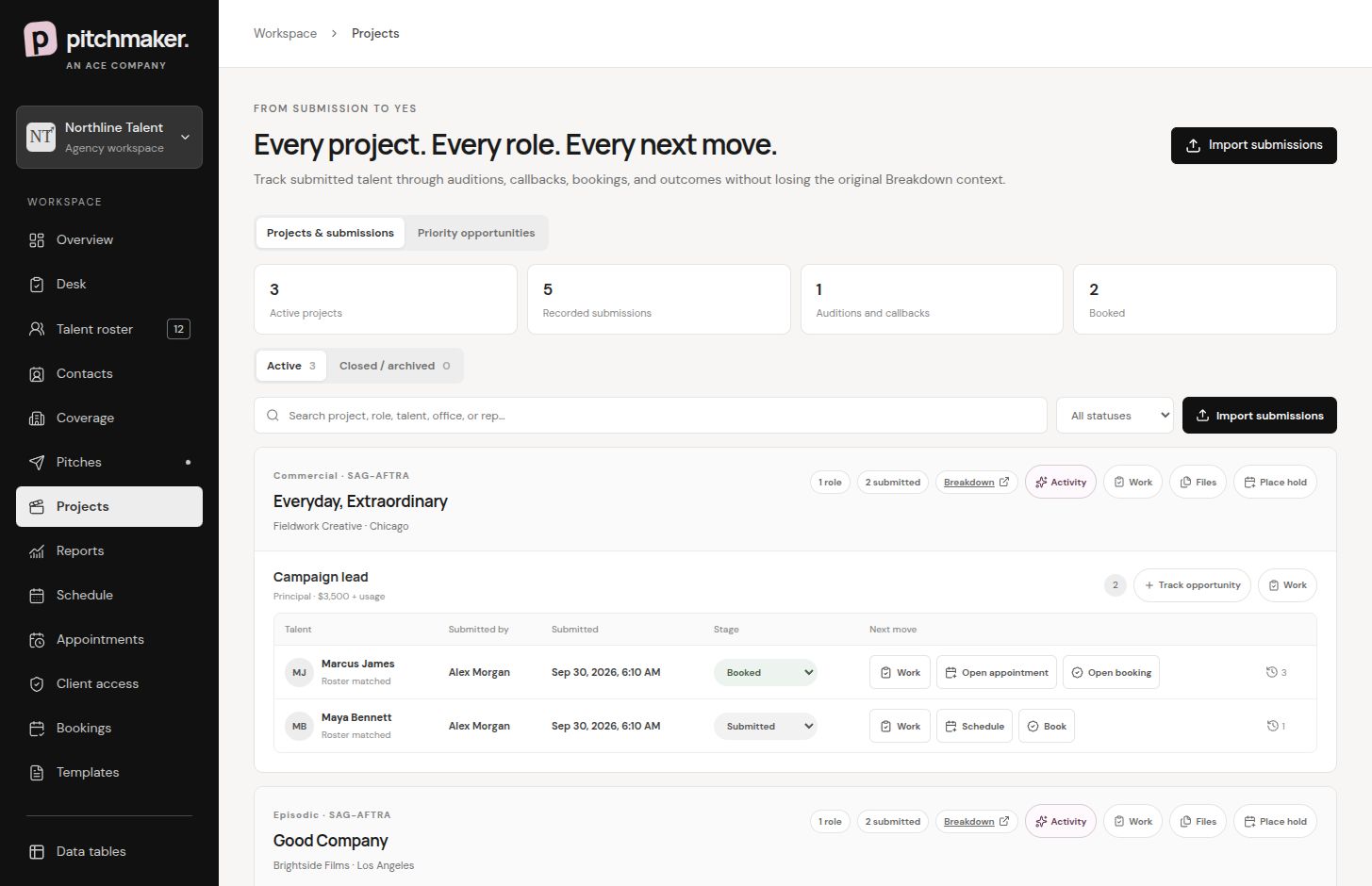Screen dimensions: 1372x886
Task: Open Files for Everyday, Extraordinary
Action: (1198, 482)
